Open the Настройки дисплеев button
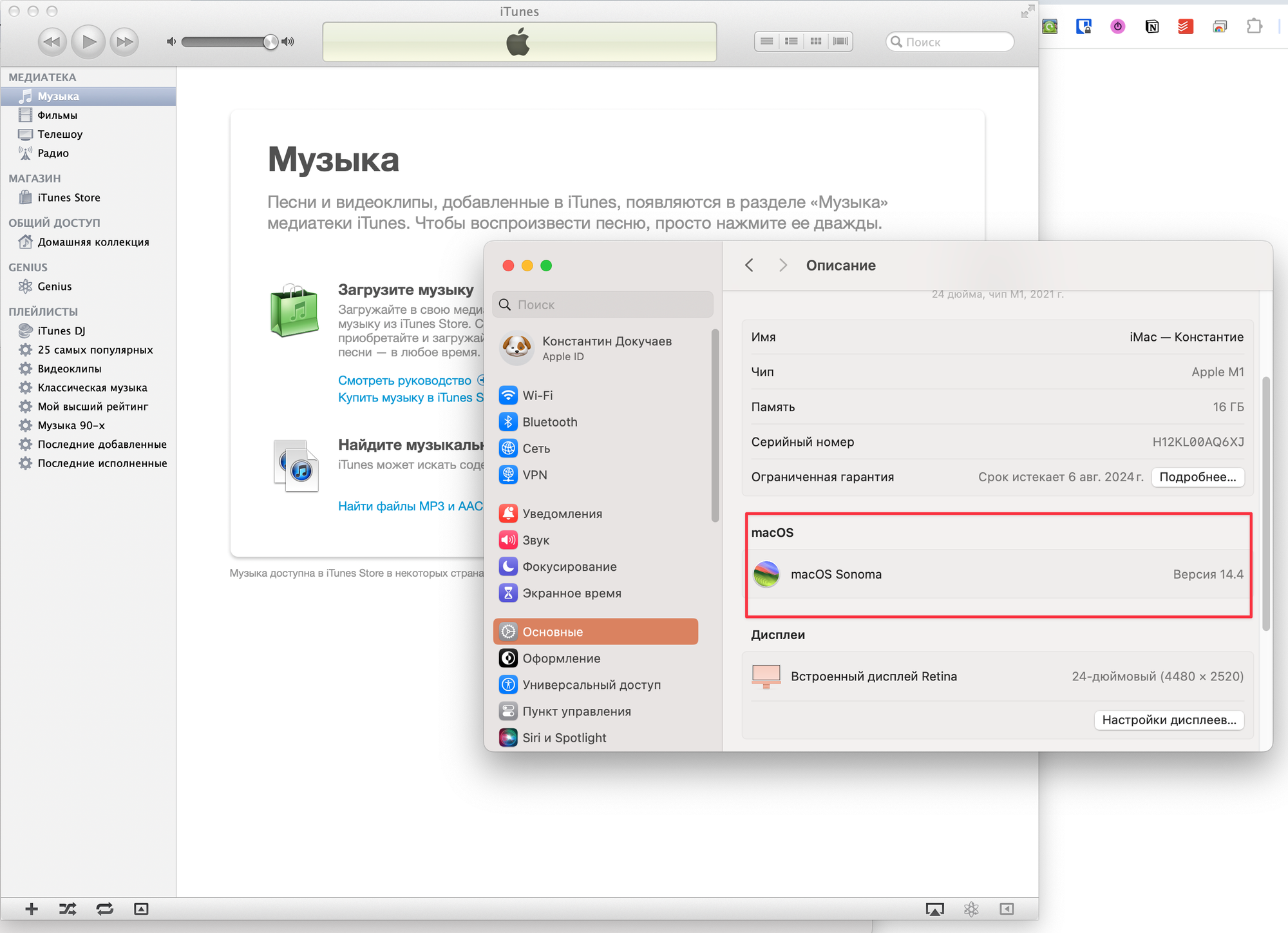Screen dimensions: 1288x933 1168,720
